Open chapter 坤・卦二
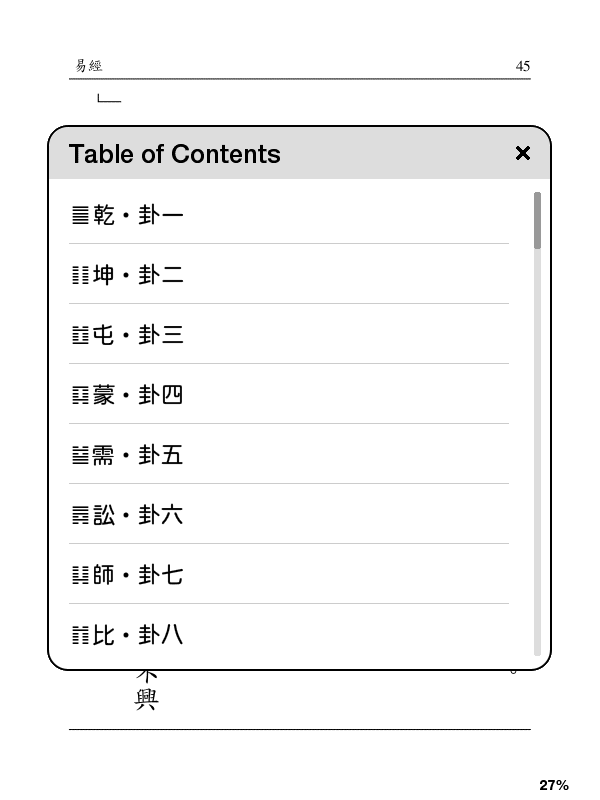This screenshot has height=800, width=600. 139,275
